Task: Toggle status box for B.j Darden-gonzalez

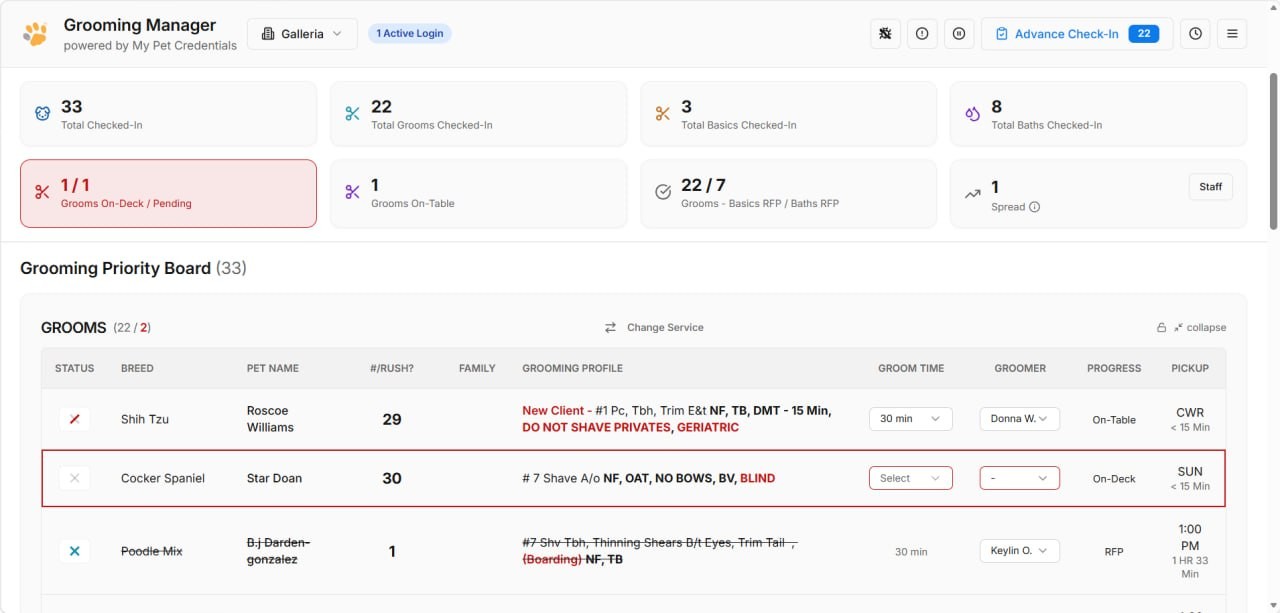Action: pyautogui.click(x=75, y=551)
